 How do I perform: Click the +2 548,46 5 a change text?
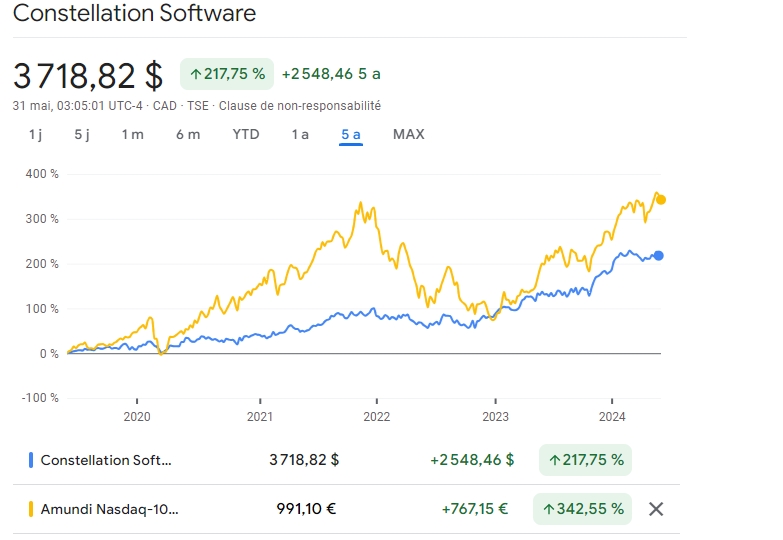click(x=331, y=74)
